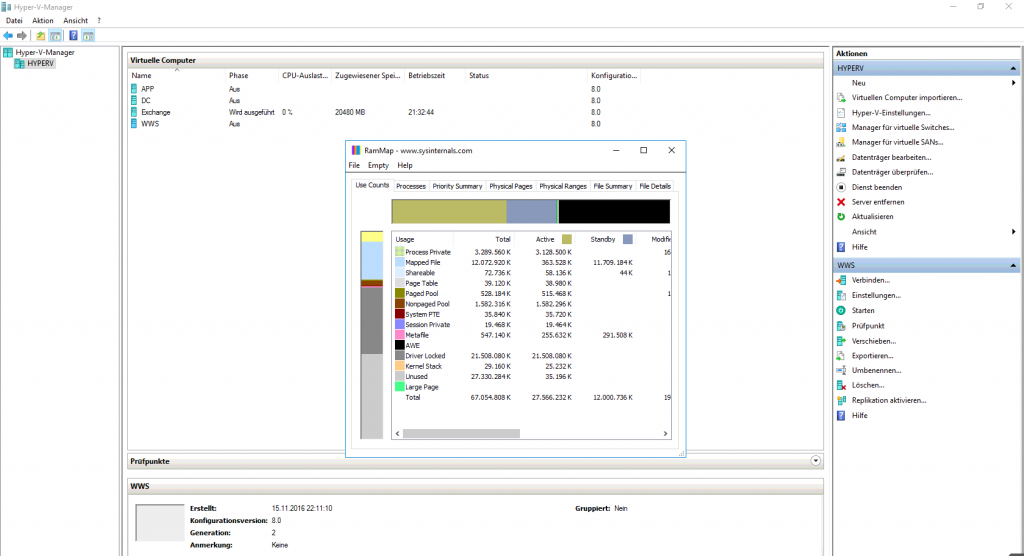The height and width of the screenshot is (556, 1024).
Task: Click the Löschen icon
Action: coord(841,385)
